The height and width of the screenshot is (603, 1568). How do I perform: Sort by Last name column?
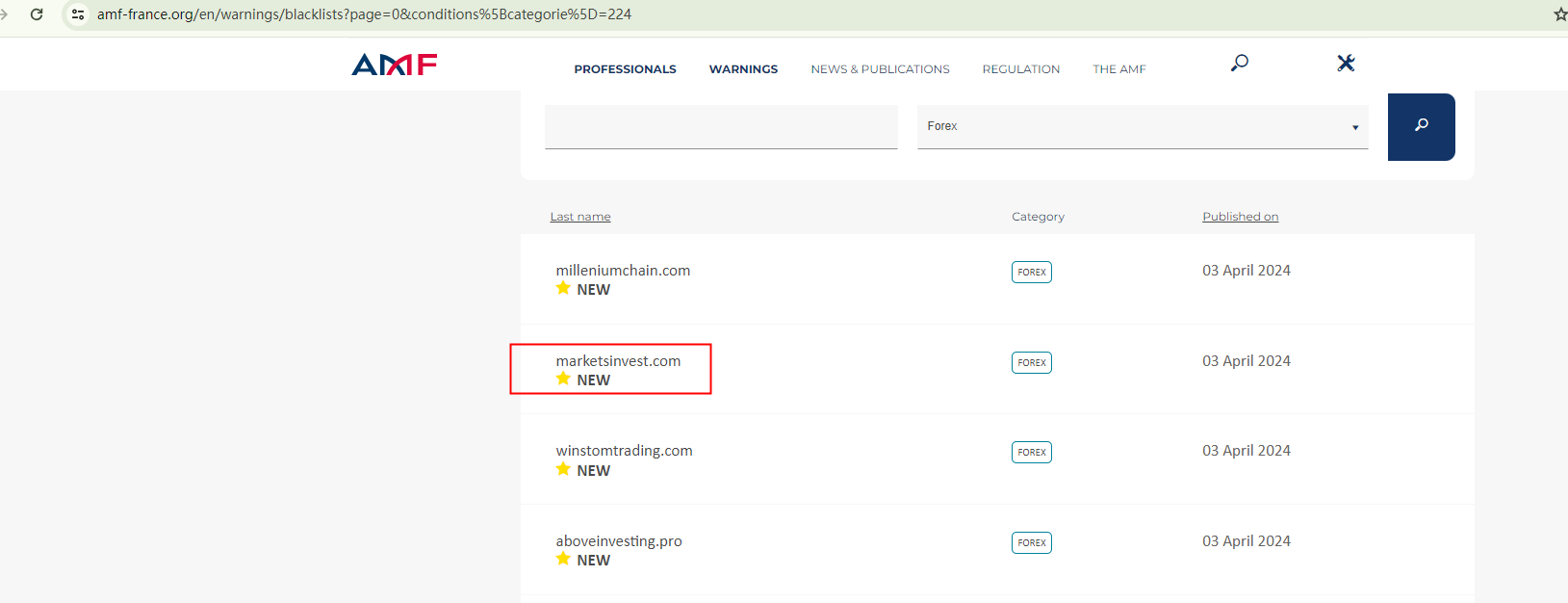coord(580,217)
